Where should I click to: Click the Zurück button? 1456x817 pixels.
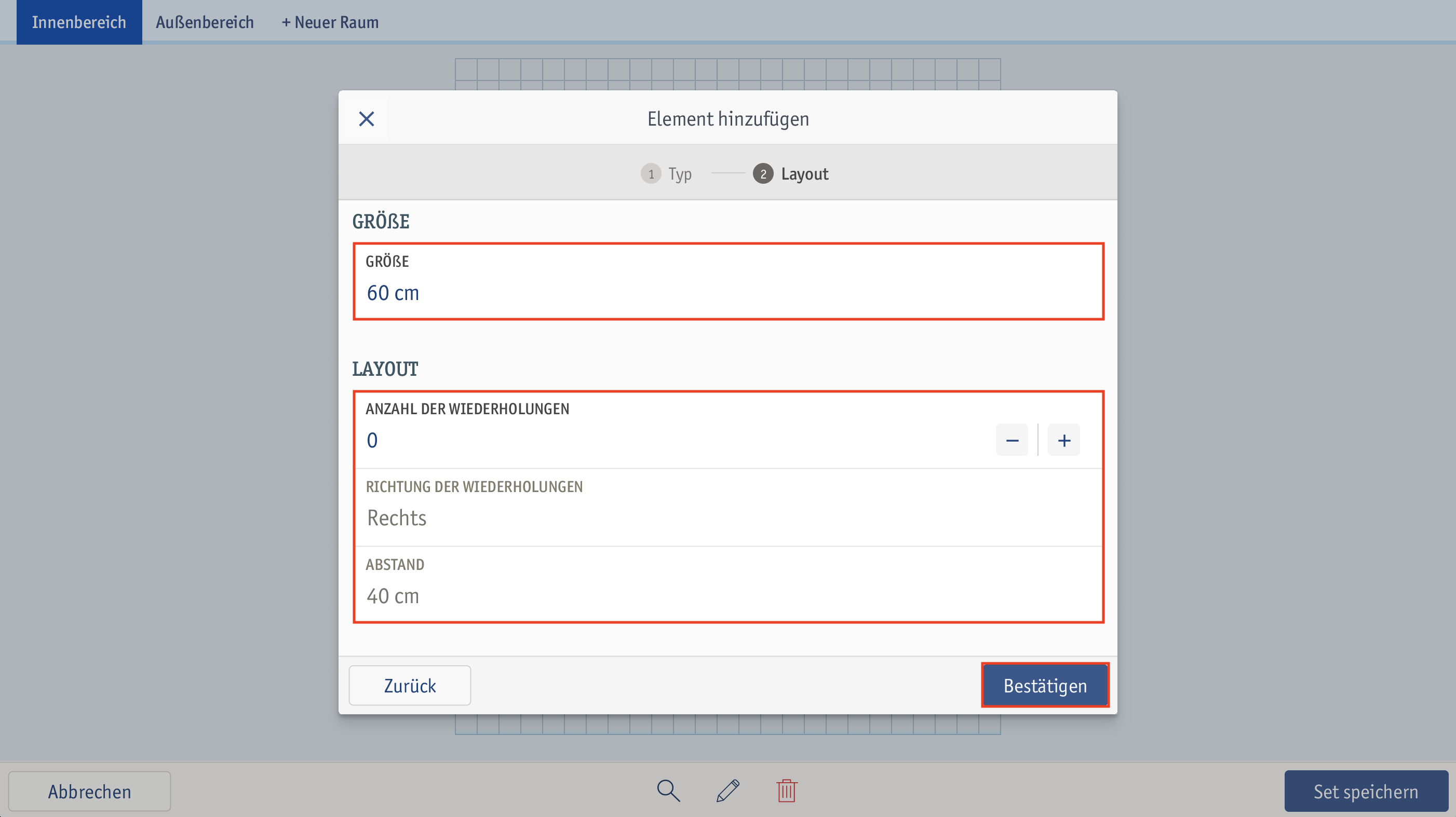410,685
